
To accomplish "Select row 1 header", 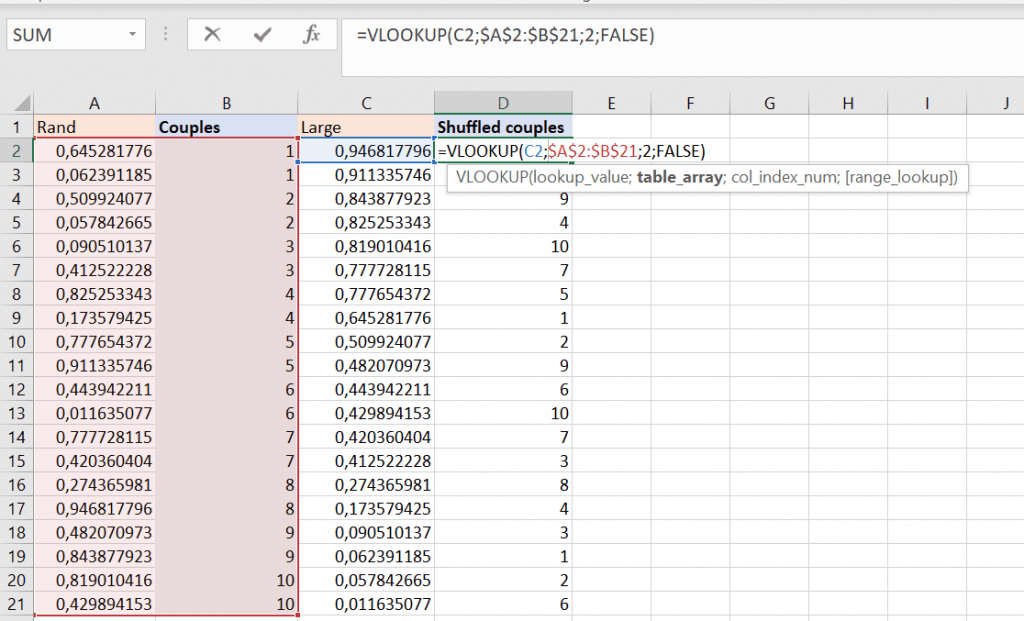I will 16,127.
